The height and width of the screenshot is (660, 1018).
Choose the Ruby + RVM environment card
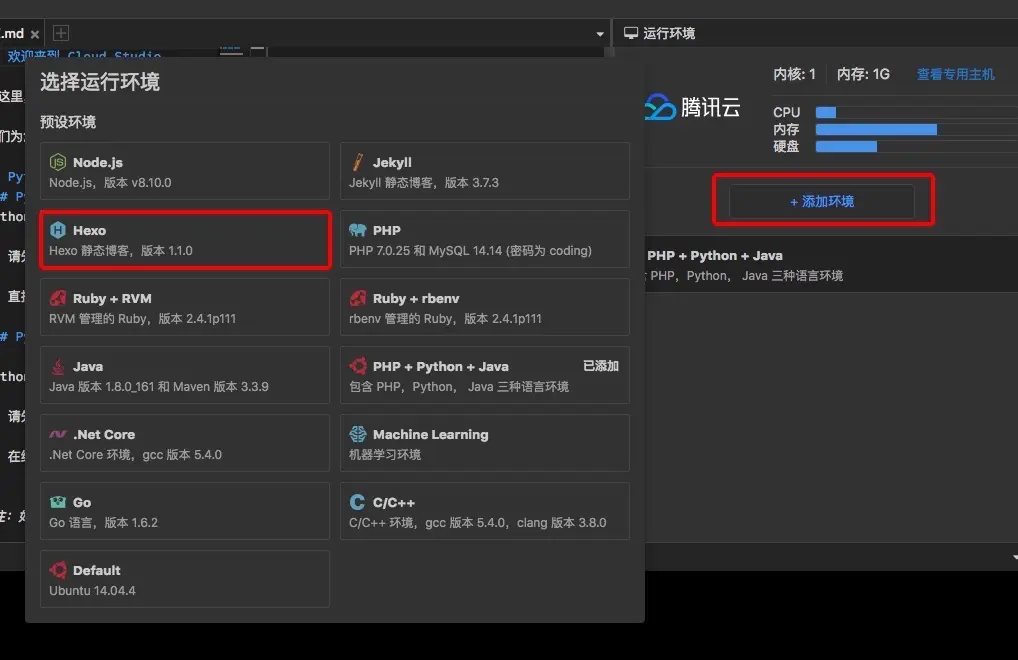pos(185,307)
